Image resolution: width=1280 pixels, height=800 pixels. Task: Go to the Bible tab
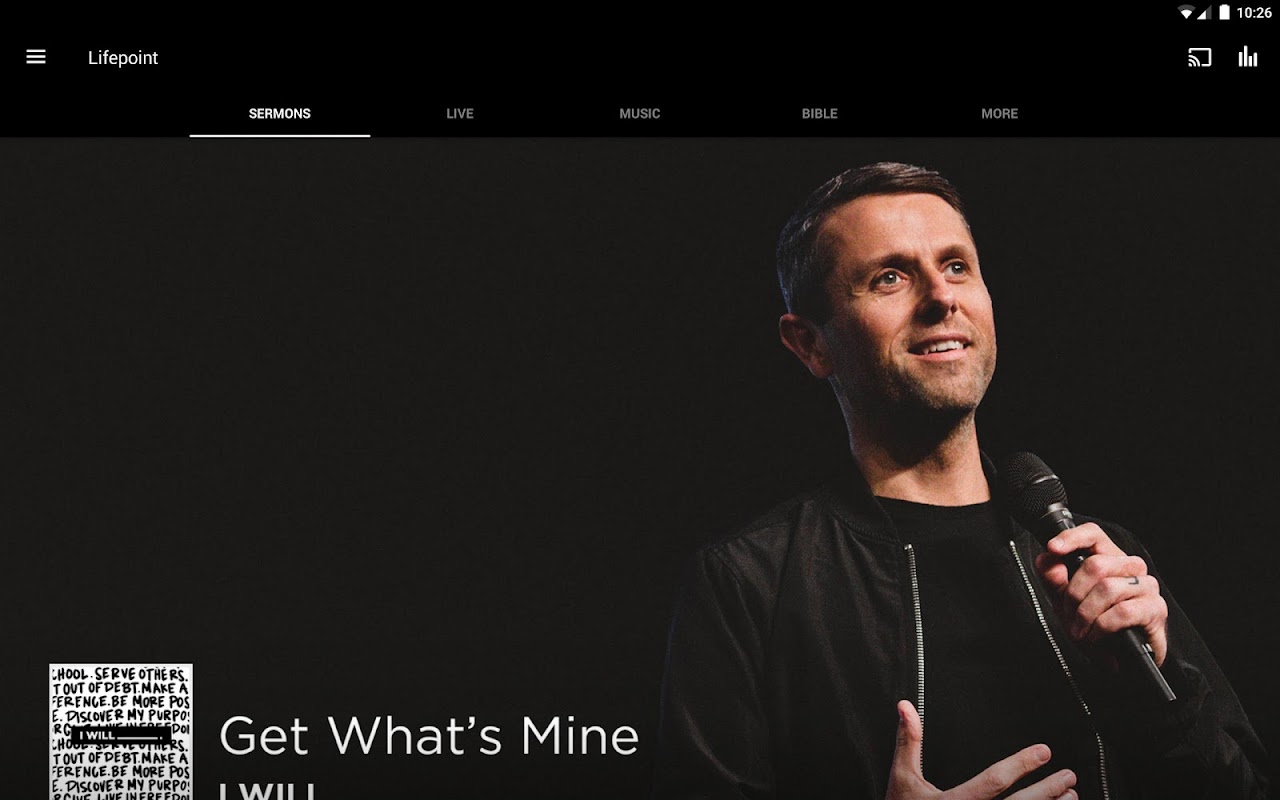(820, 114)
